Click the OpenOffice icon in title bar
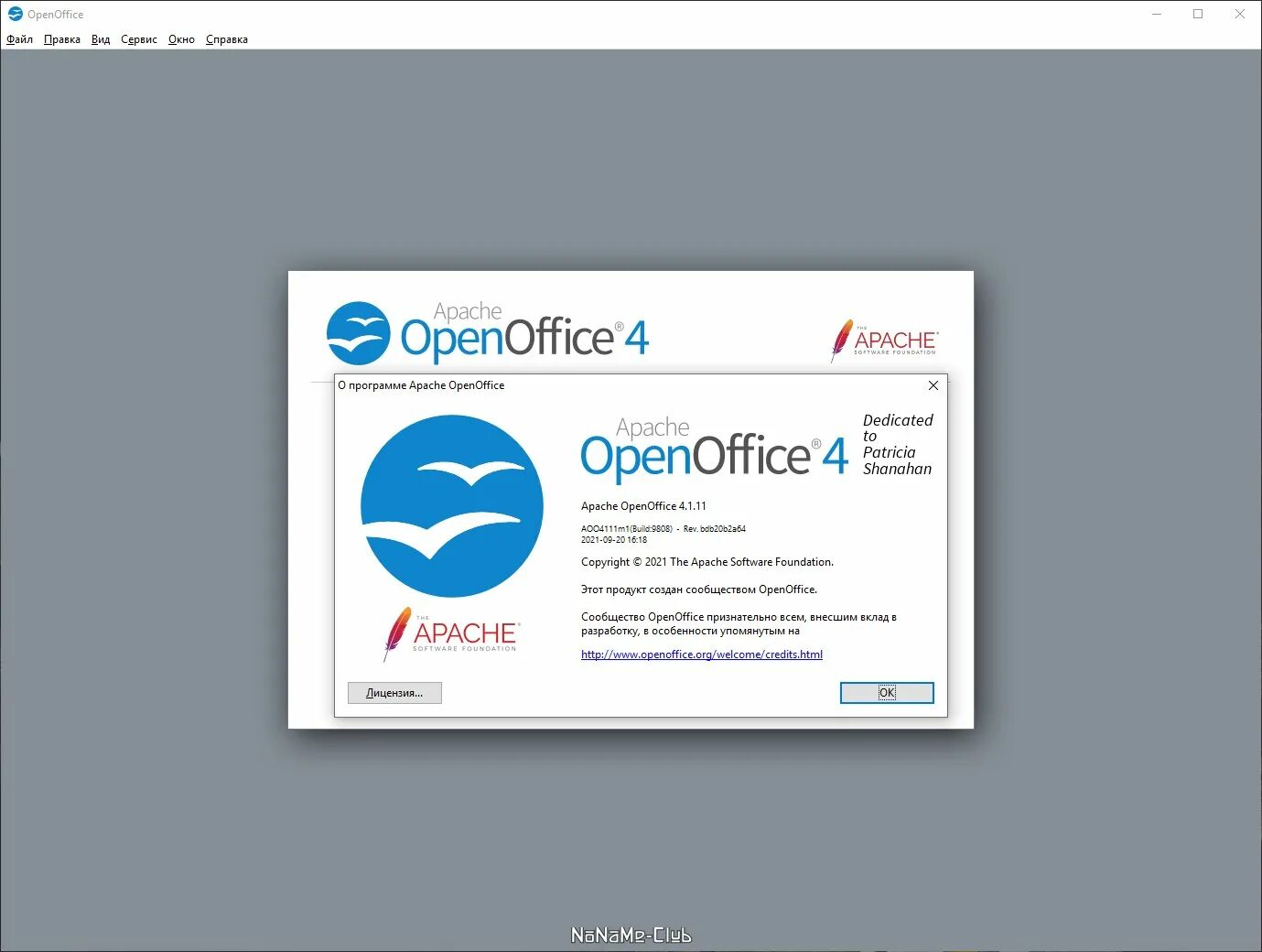1262x952 pixels. (x=15, y=14)
